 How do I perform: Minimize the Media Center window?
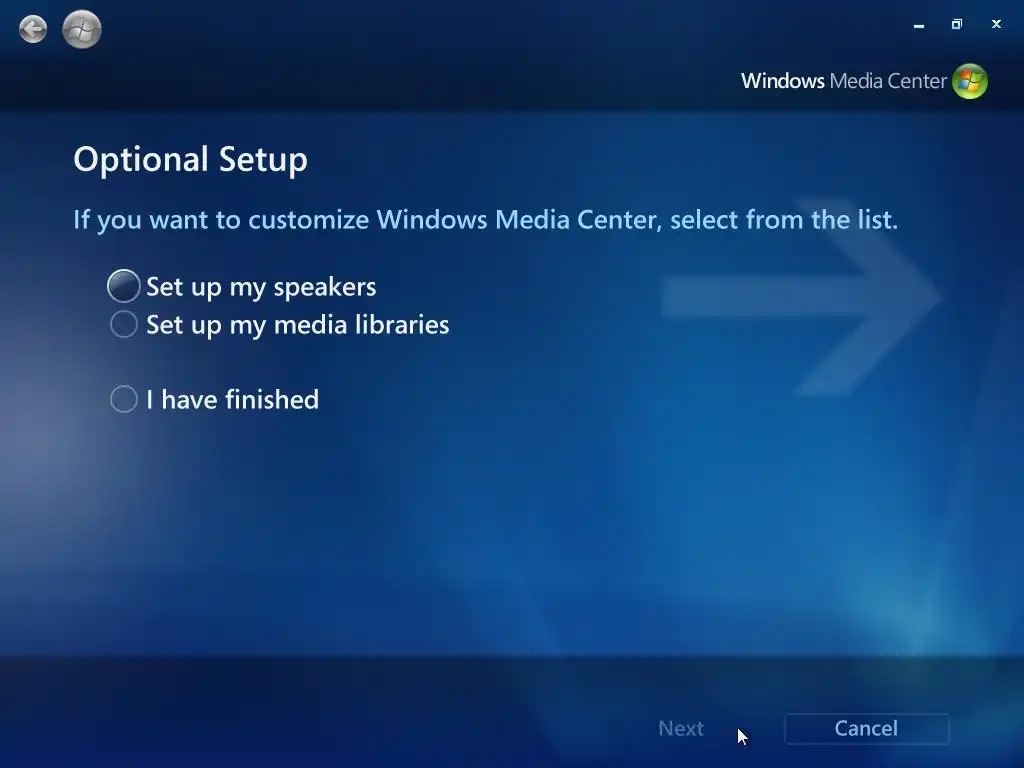point(919,25)
